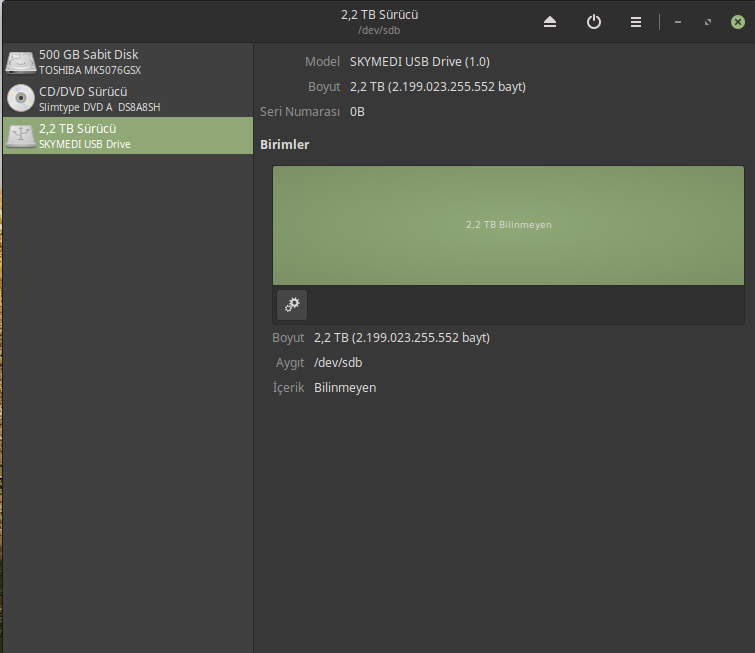This screenshot has width=755, height=653.
Task: Click the Seri Numarası label
Action: pos(300,112)
